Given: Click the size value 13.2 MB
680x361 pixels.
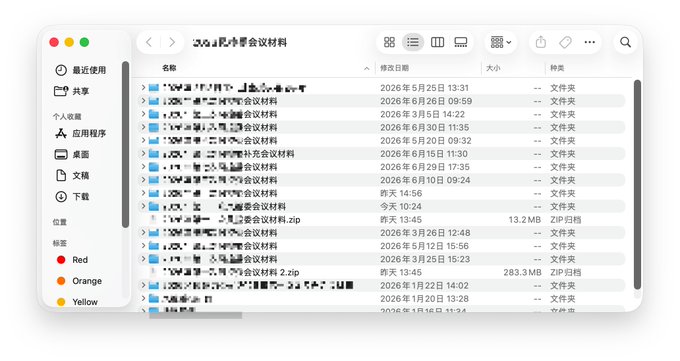Looking at the screenshot, I should [x=525, y=220].
